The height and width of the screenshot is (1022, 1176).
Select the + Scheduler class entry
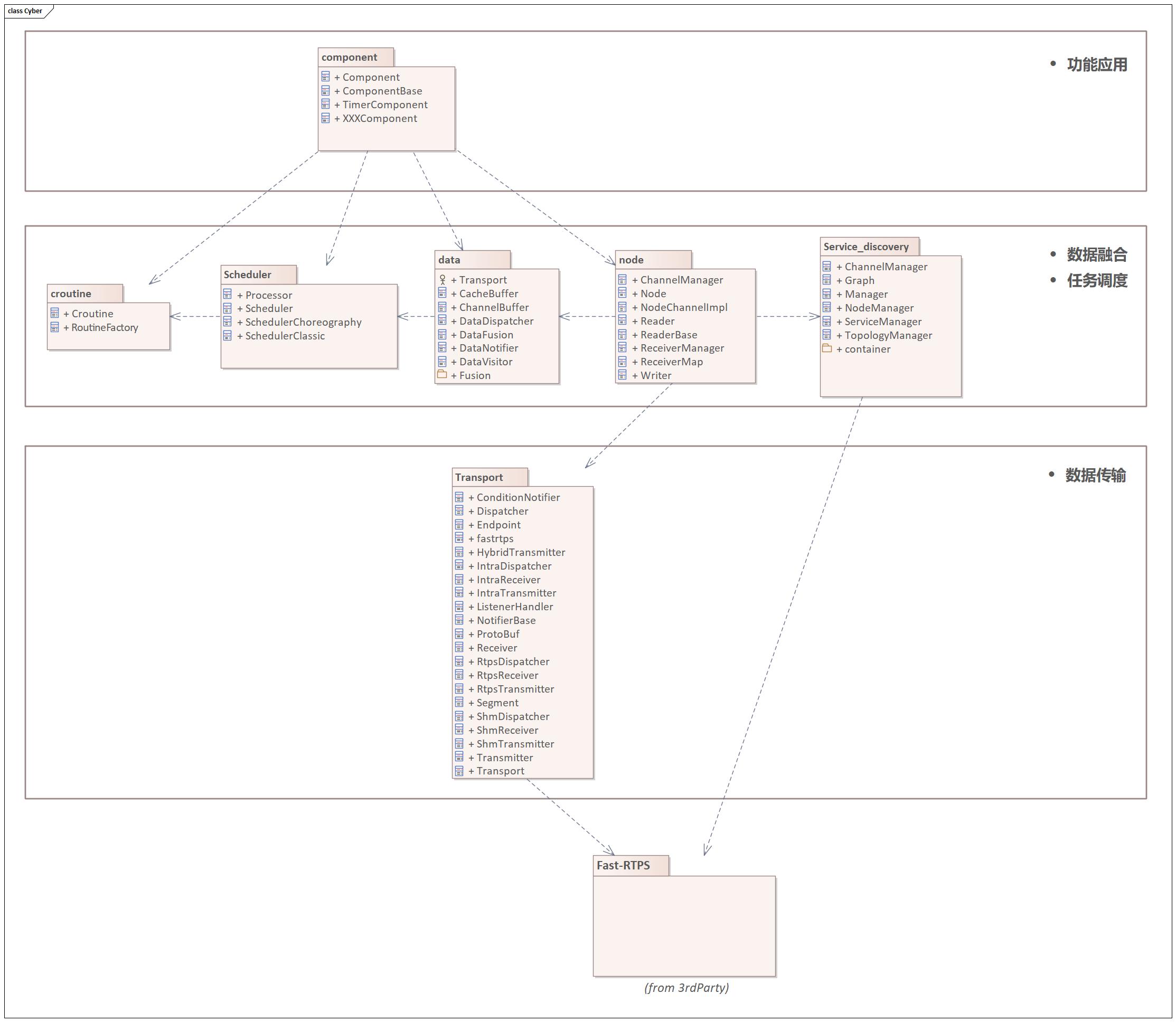tap(265, 308)
